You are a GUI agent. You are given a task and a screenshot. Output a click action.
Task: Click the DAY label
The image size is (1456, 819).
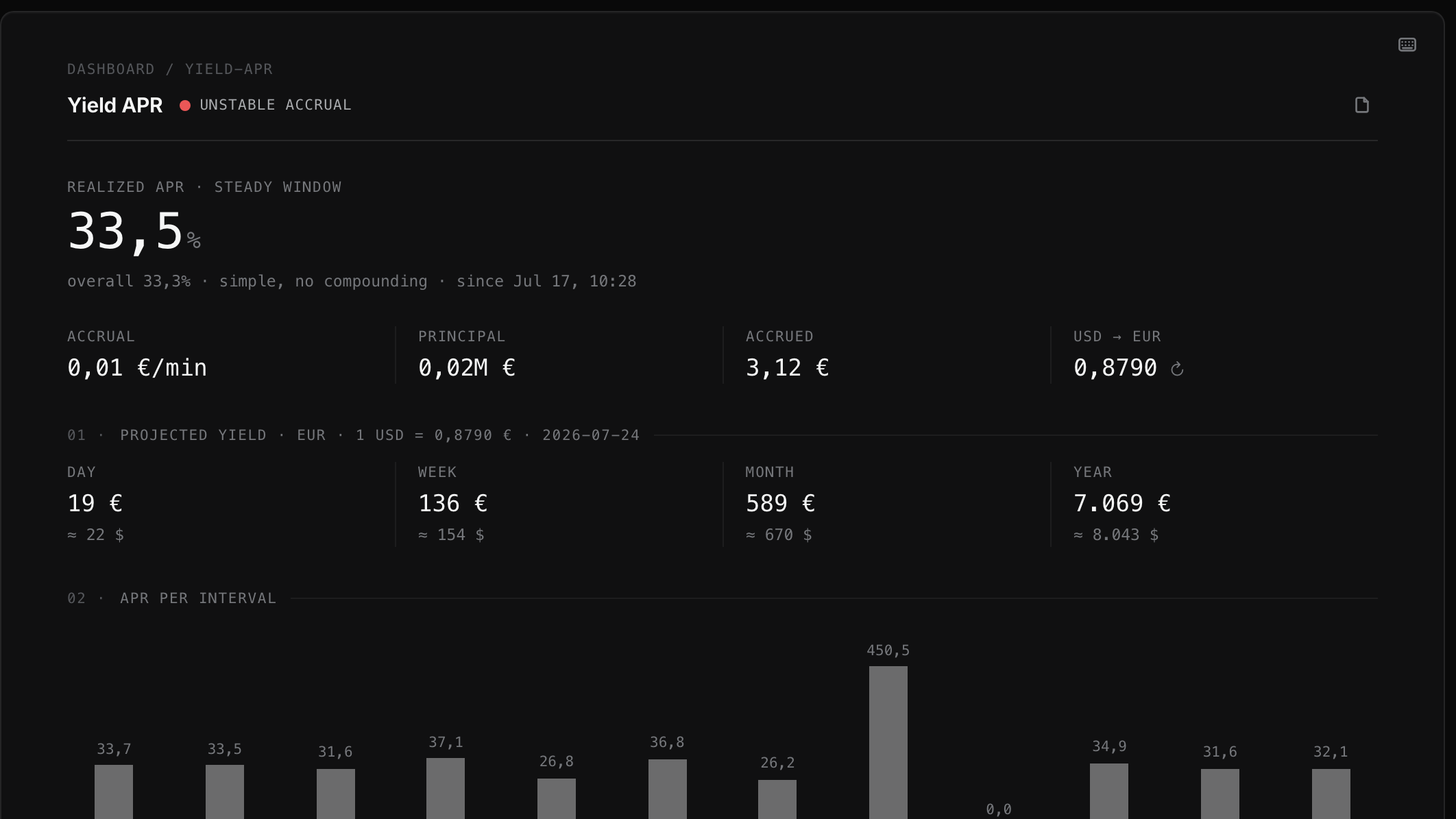82,472
